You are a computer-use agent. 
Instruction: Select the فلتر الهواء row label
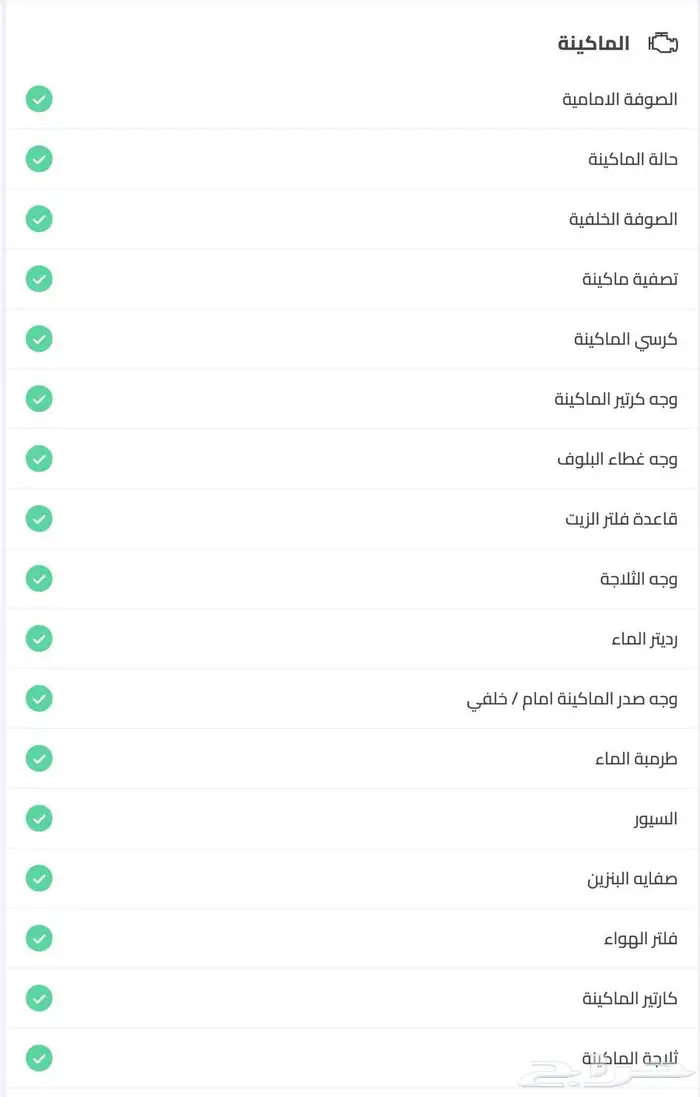click(x=641, y=939)
